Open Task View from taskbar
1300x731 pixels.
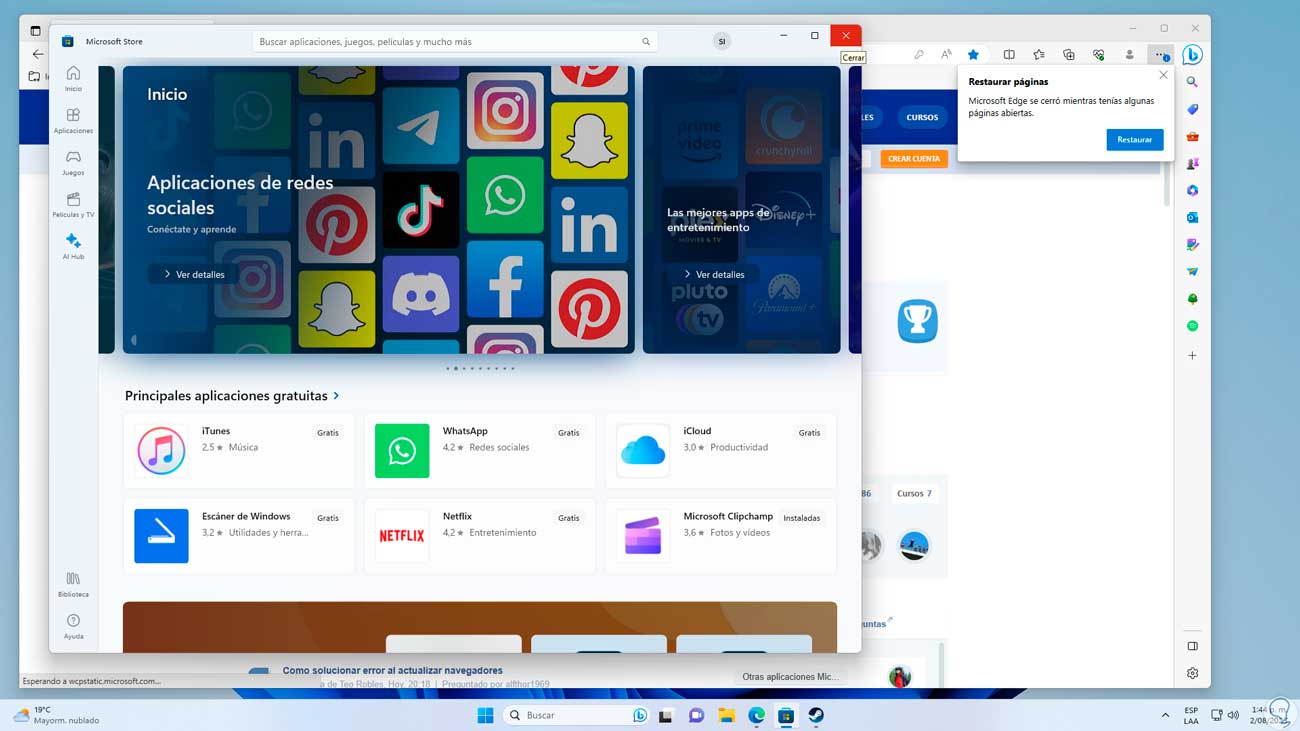click(666, 715)
